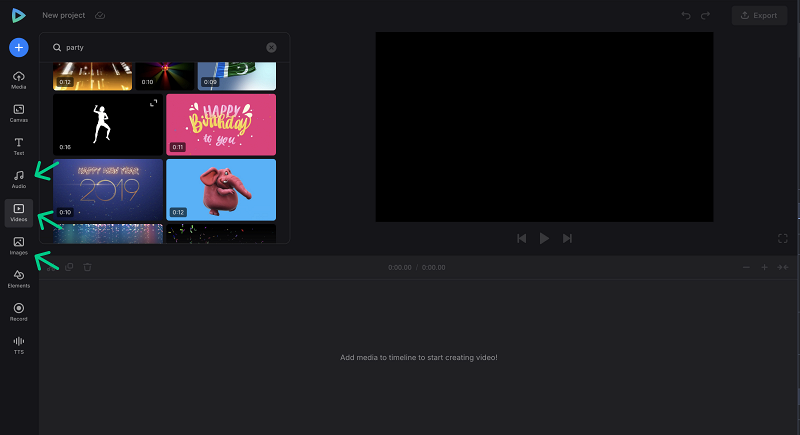Viewport: 800px width, 435px height.
Task: Select the dancing silhouette video thumbnail
Action: point(108,124)
